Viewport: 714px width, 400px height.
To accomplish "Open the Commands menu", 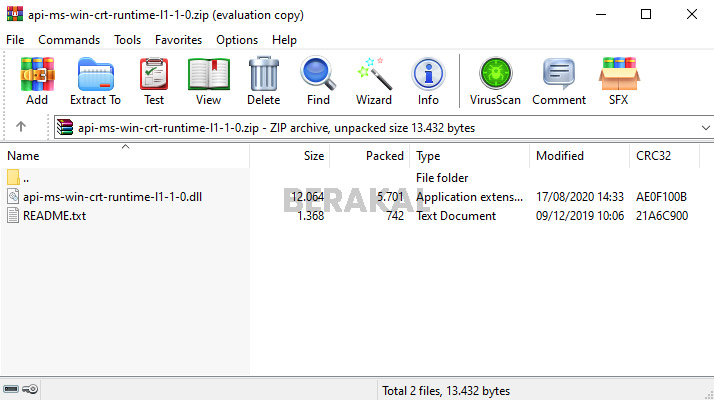I will pos(69,40).
